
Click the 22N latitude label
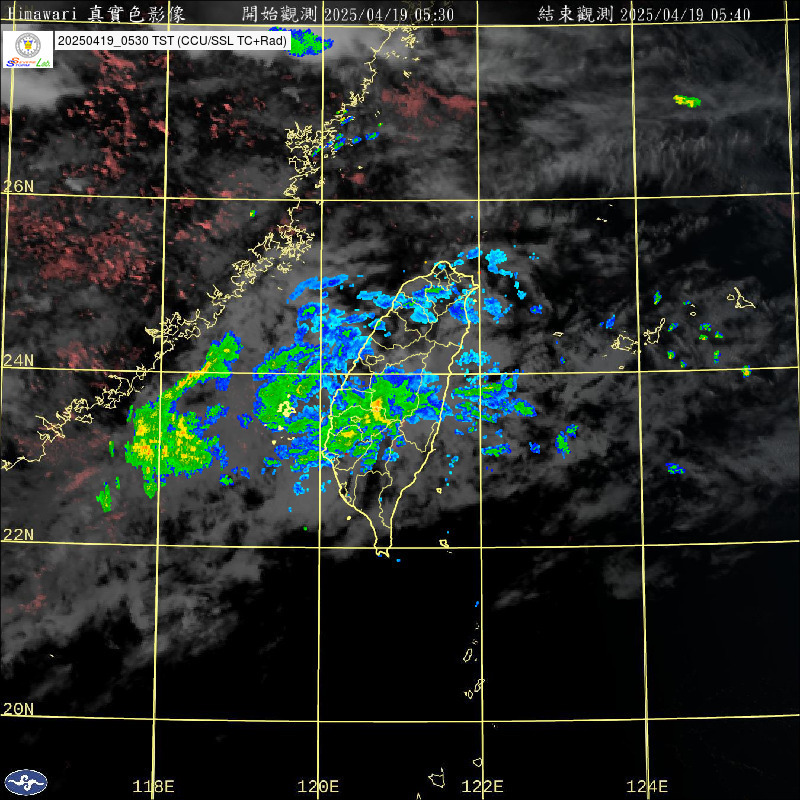point(18,535)
